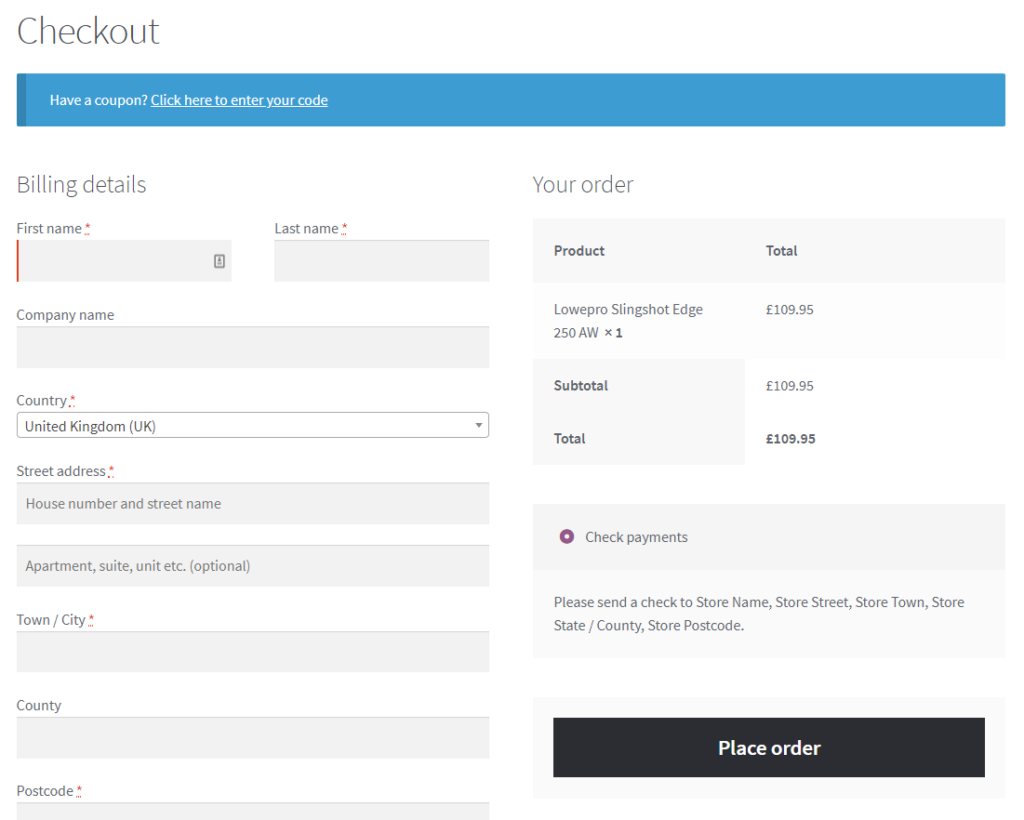This screenshot has width=1024, height=820.
Task: Click the Apartment, suite, unit field
Action: point(252,565)
